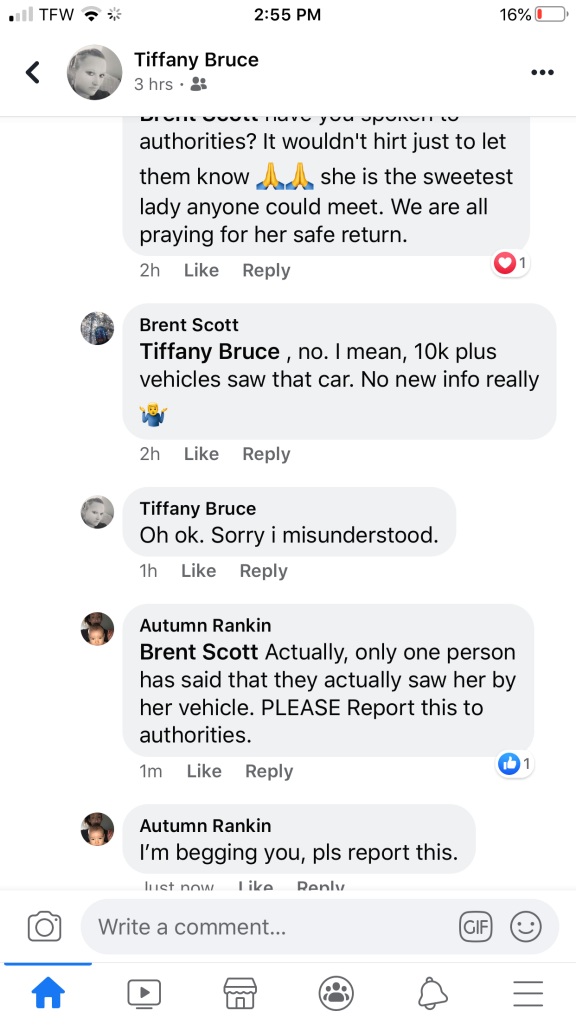Tap the back arrow icon
Image resolution: width=576 pixels, height=1024 pixels.
click(33, 72)
